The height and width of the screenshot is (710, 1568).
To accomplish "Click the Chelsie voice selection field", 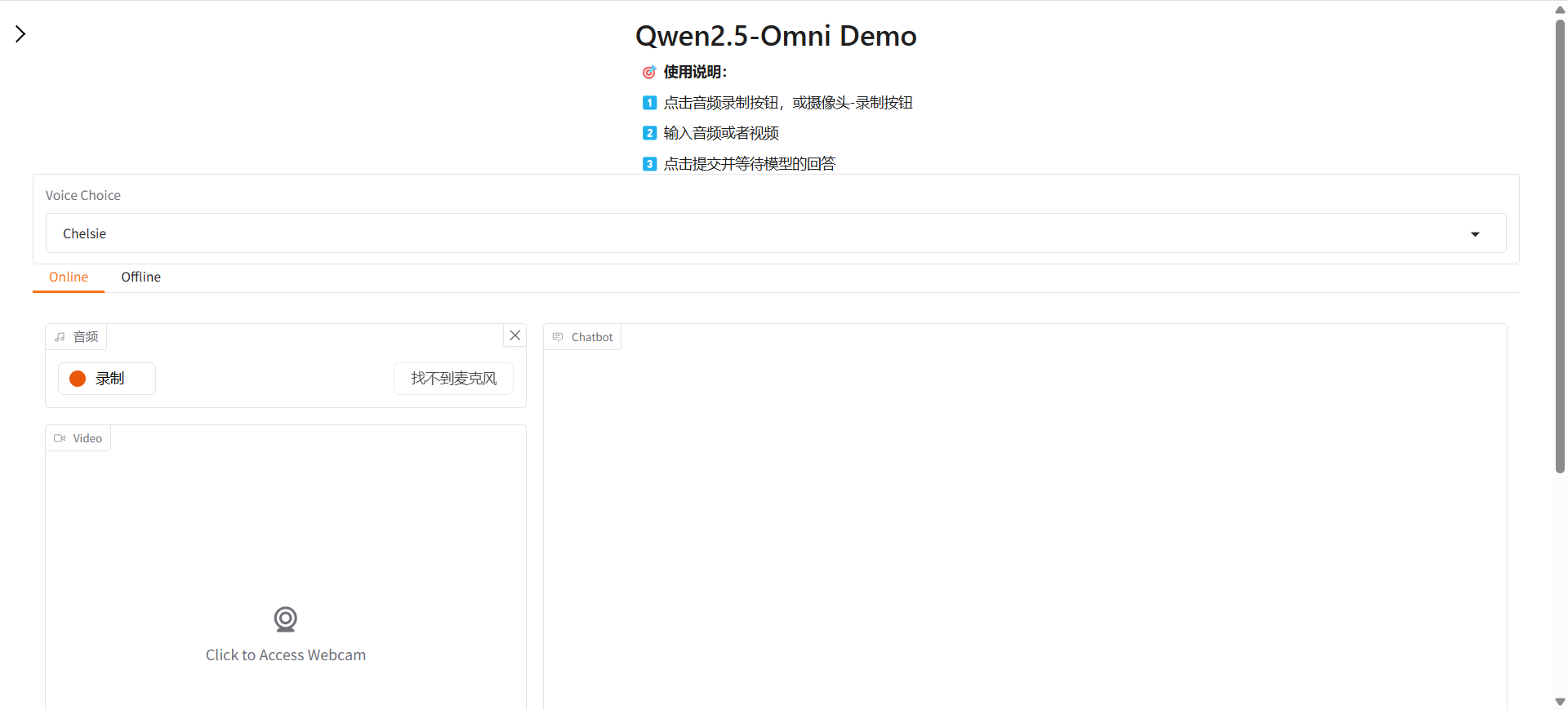I will click(776, 233).
